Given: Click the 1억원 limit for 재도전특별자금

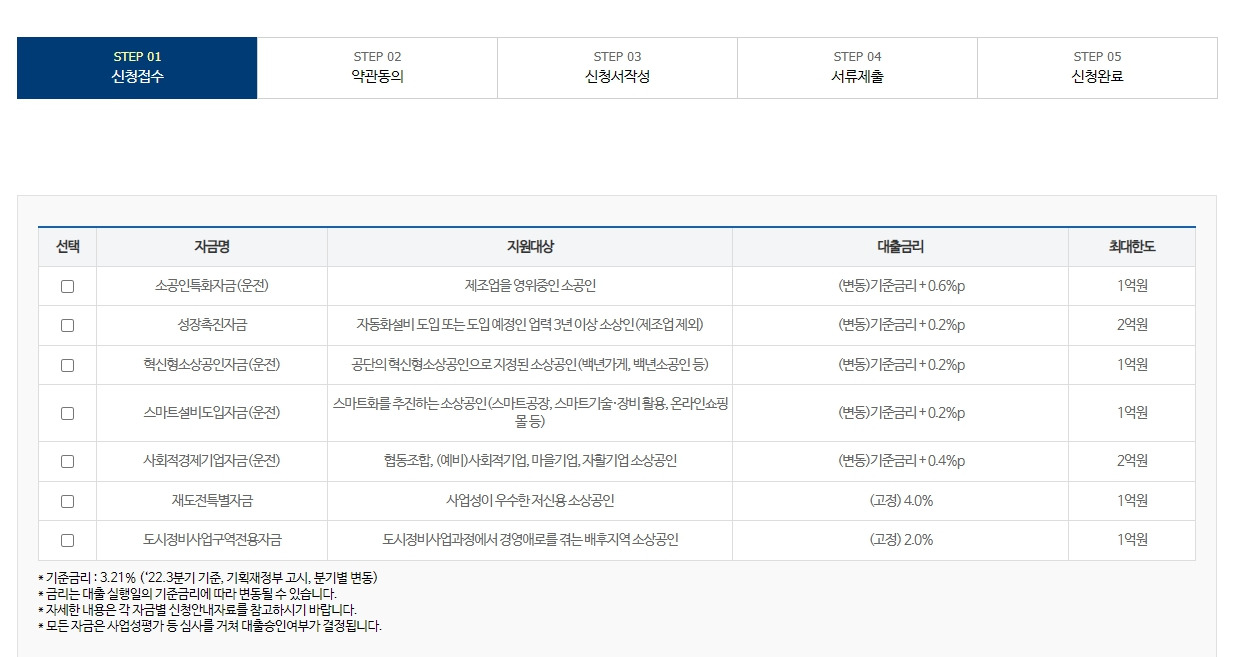Looking at the screenshot, I should click(x=1132, y=501).
